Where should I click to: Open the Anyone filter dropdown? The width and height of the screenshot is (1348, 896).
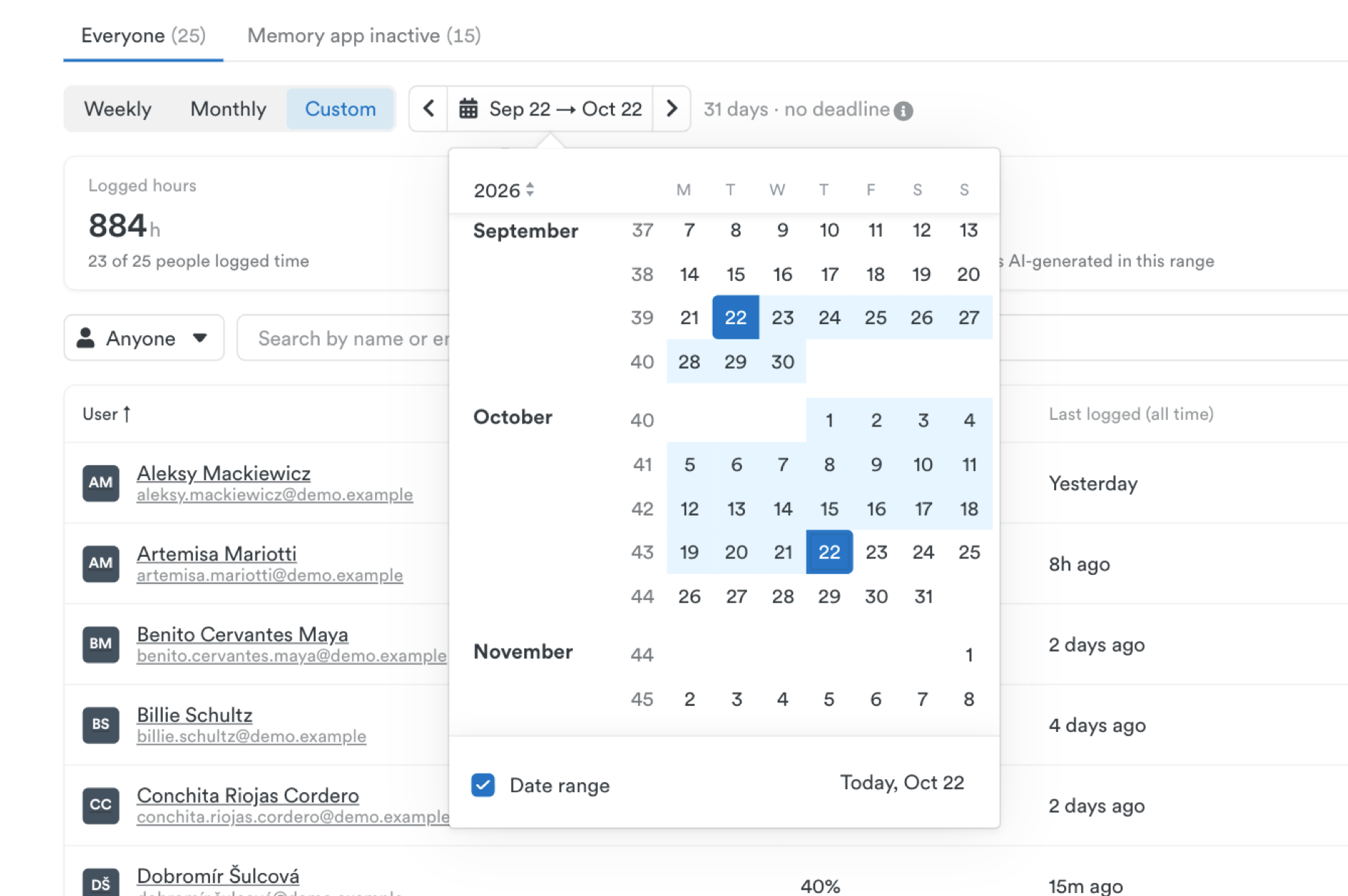[x=144, y=338]
